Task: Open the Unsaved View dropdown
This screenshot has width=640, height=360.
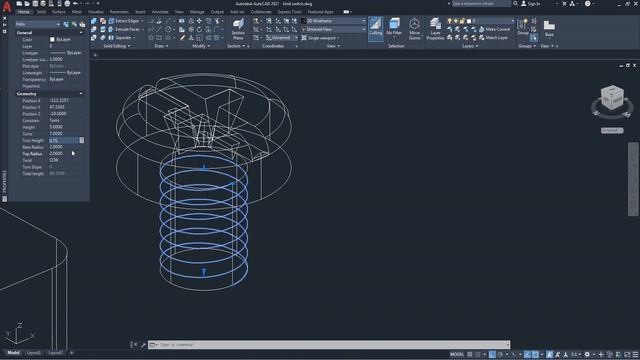Action: [x=333, y=29]
